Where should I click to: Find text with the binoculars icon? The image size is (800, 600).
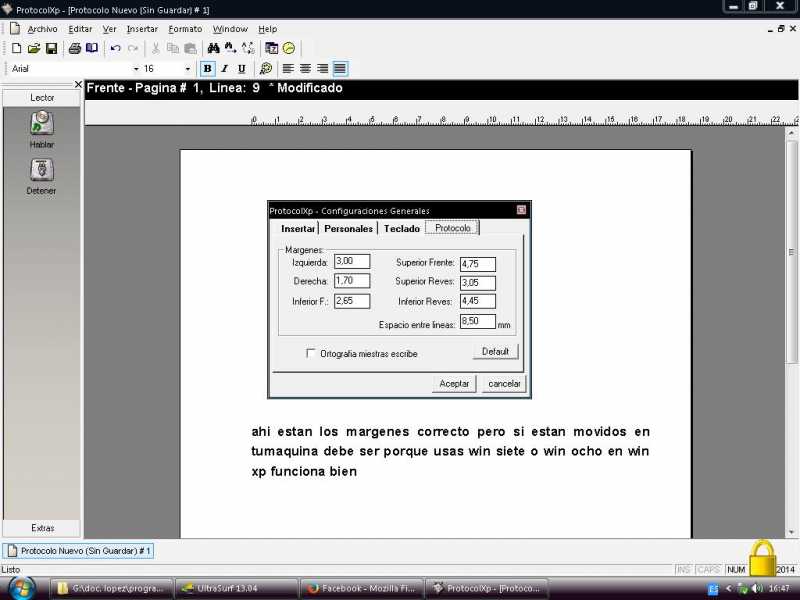(213, 48)
